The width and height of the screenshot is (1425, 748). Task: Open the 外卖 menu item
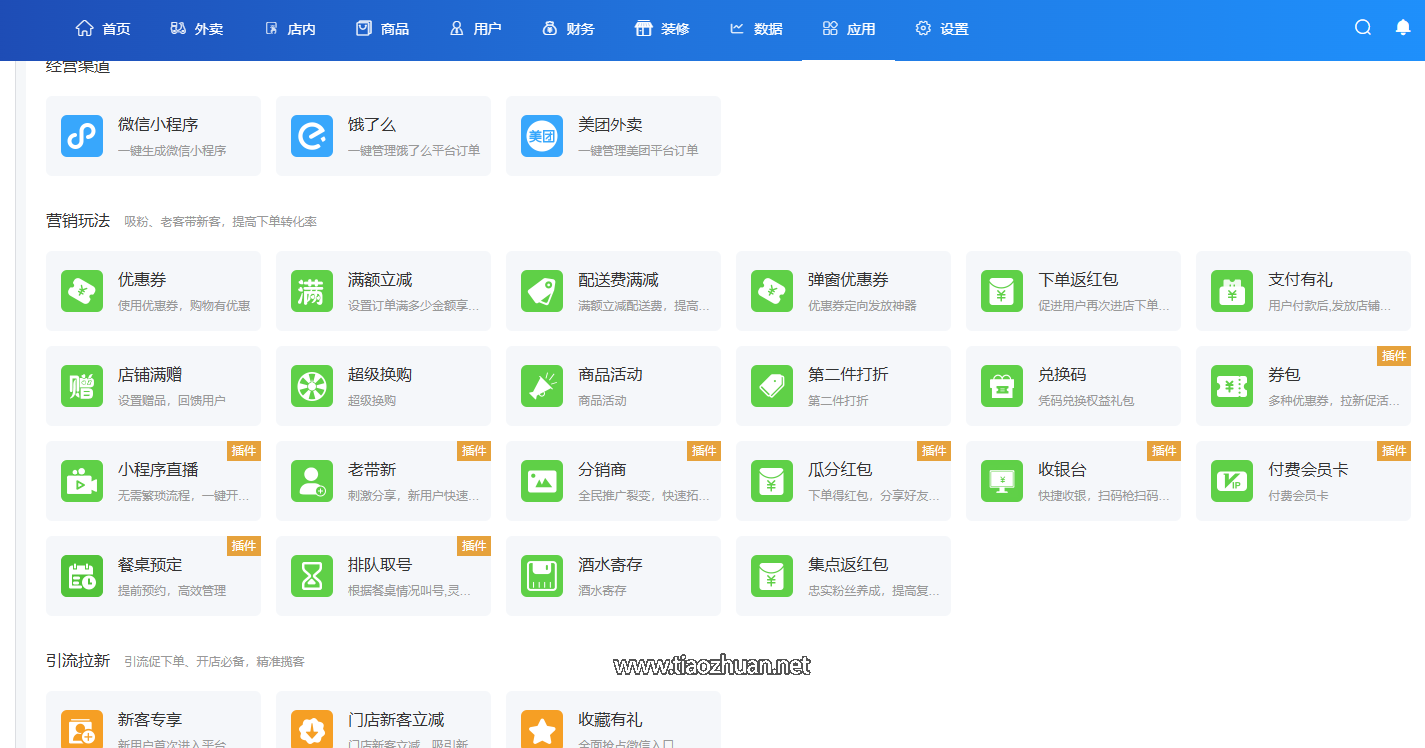tap(197, 29)
